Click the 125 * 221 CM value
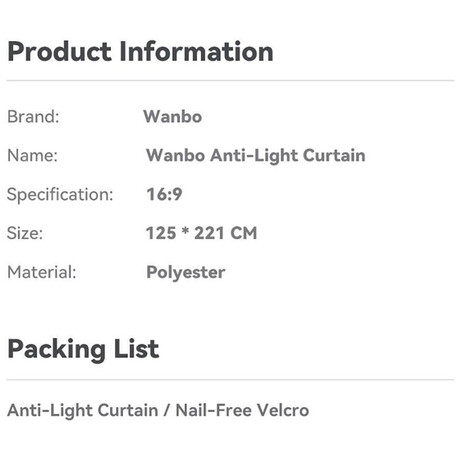 click(202, 233)
